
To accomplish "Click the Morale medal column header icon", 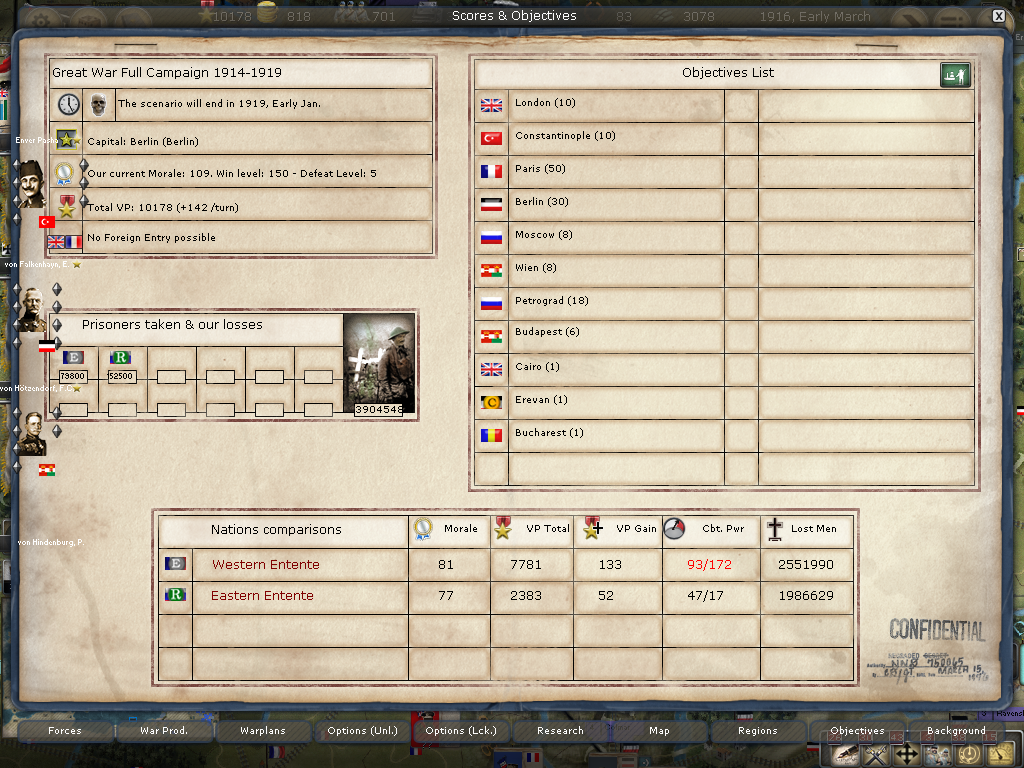I will 424,530.
